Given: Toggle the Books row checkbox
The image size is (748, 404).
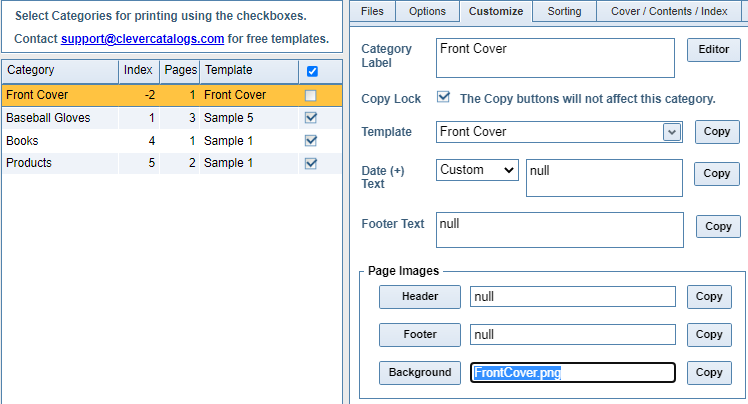Looking at the screenshot, I should [311, 141].
